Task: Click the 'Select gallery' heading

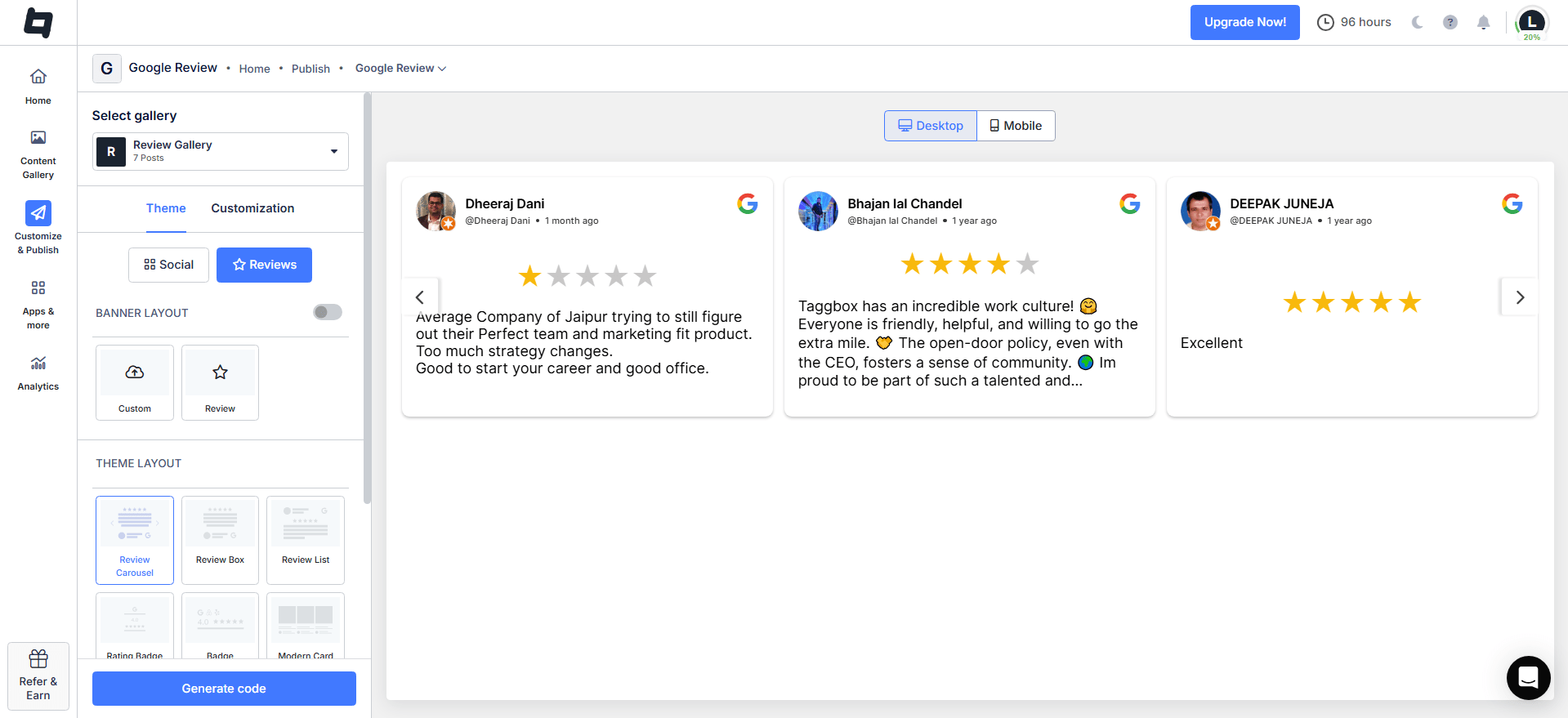Action: click(x=134, y=115)
